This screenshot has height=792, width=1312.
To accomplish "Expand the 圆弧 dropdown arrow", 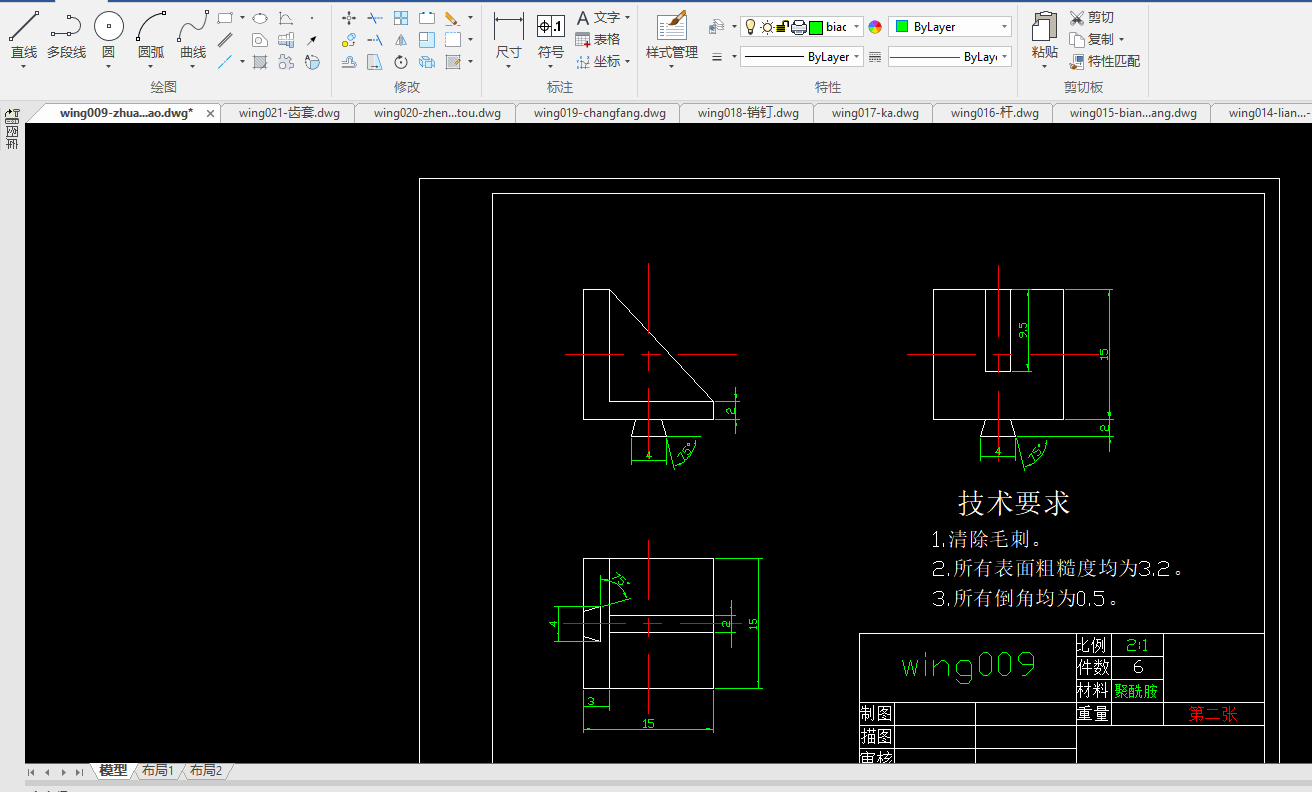I will (x=151, y=67).
